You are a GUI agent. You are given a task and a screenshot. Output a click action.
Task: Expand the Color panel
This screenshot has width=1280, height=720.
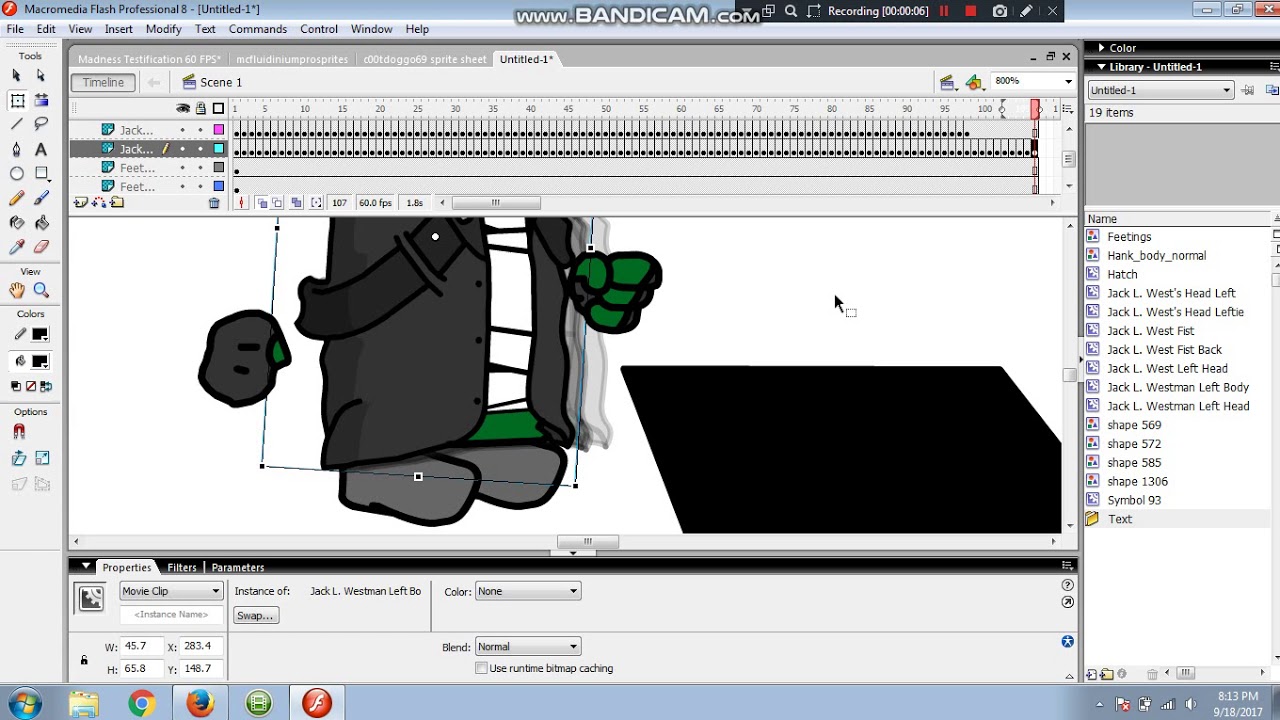pyautogui.click(x=1102, y=48)
